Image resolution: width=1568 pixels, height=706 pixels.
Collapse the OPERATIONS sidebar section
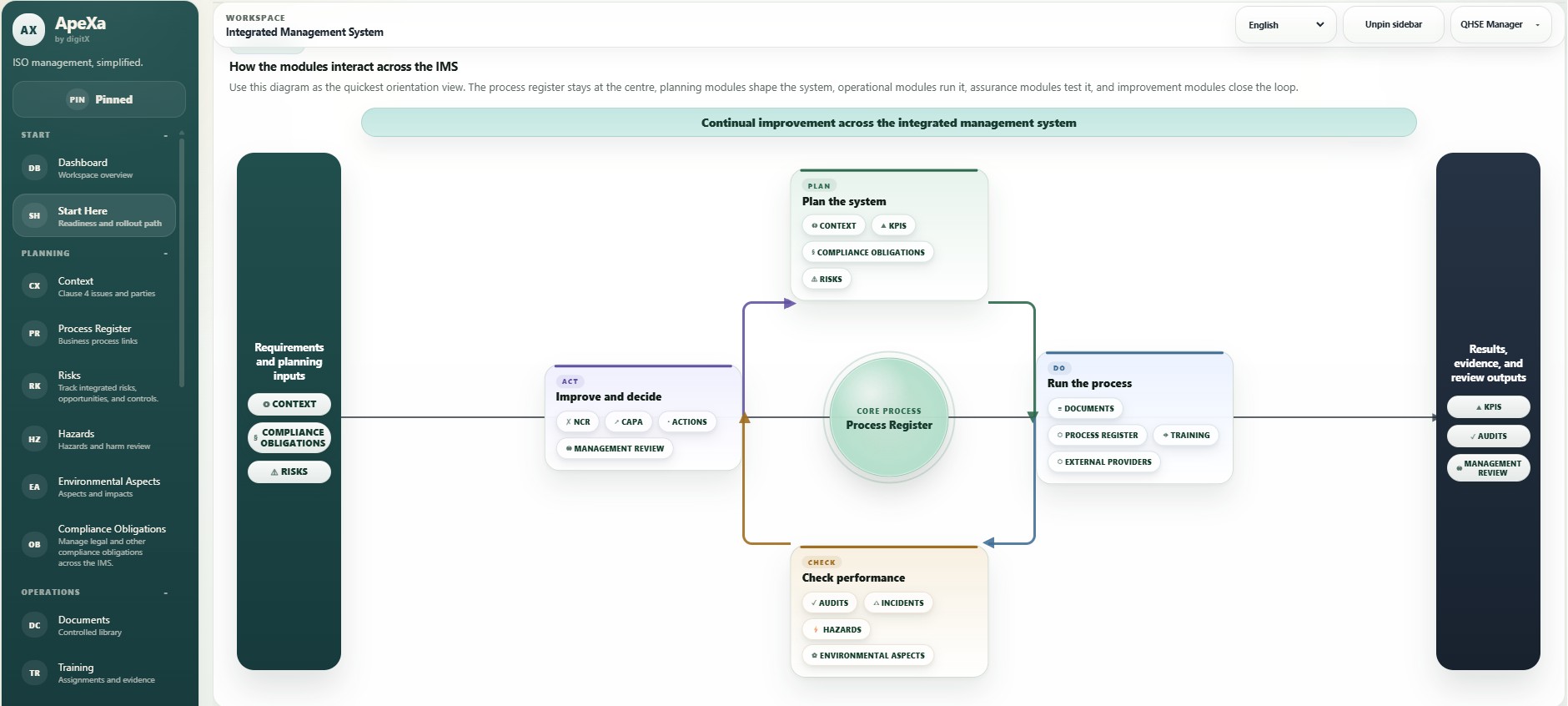click(165, 593)
